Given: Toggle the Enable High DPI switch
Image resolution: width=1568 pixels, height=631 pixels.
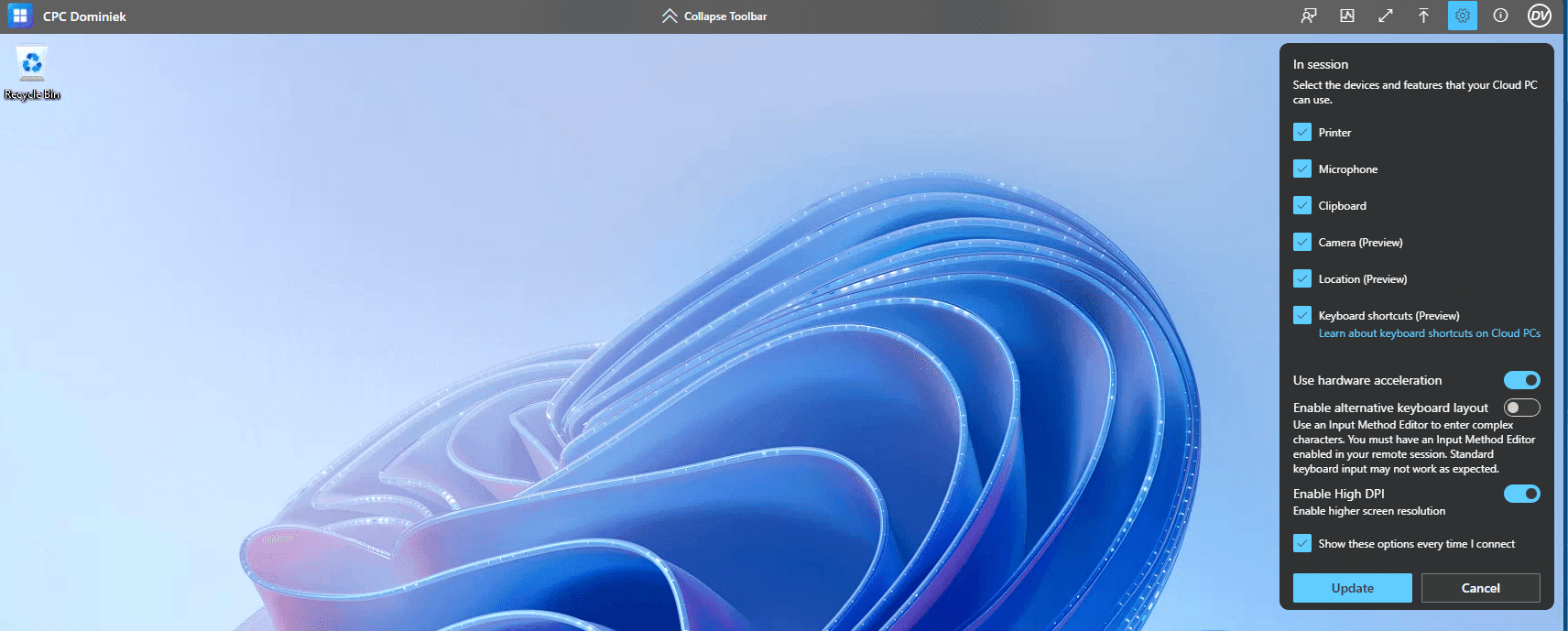Looking at the screenshot, I should 1521,494.
